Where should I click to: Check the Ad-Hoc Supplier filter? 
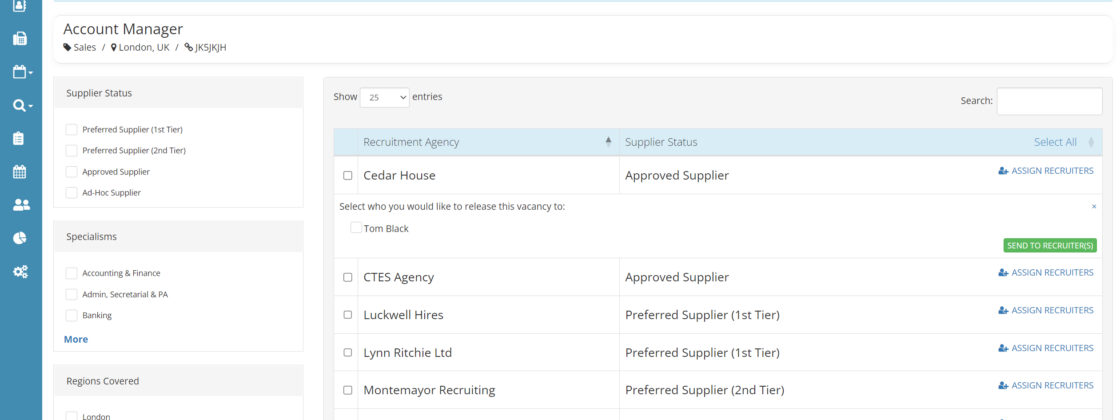pyautogui.click(x=71, y=192)
